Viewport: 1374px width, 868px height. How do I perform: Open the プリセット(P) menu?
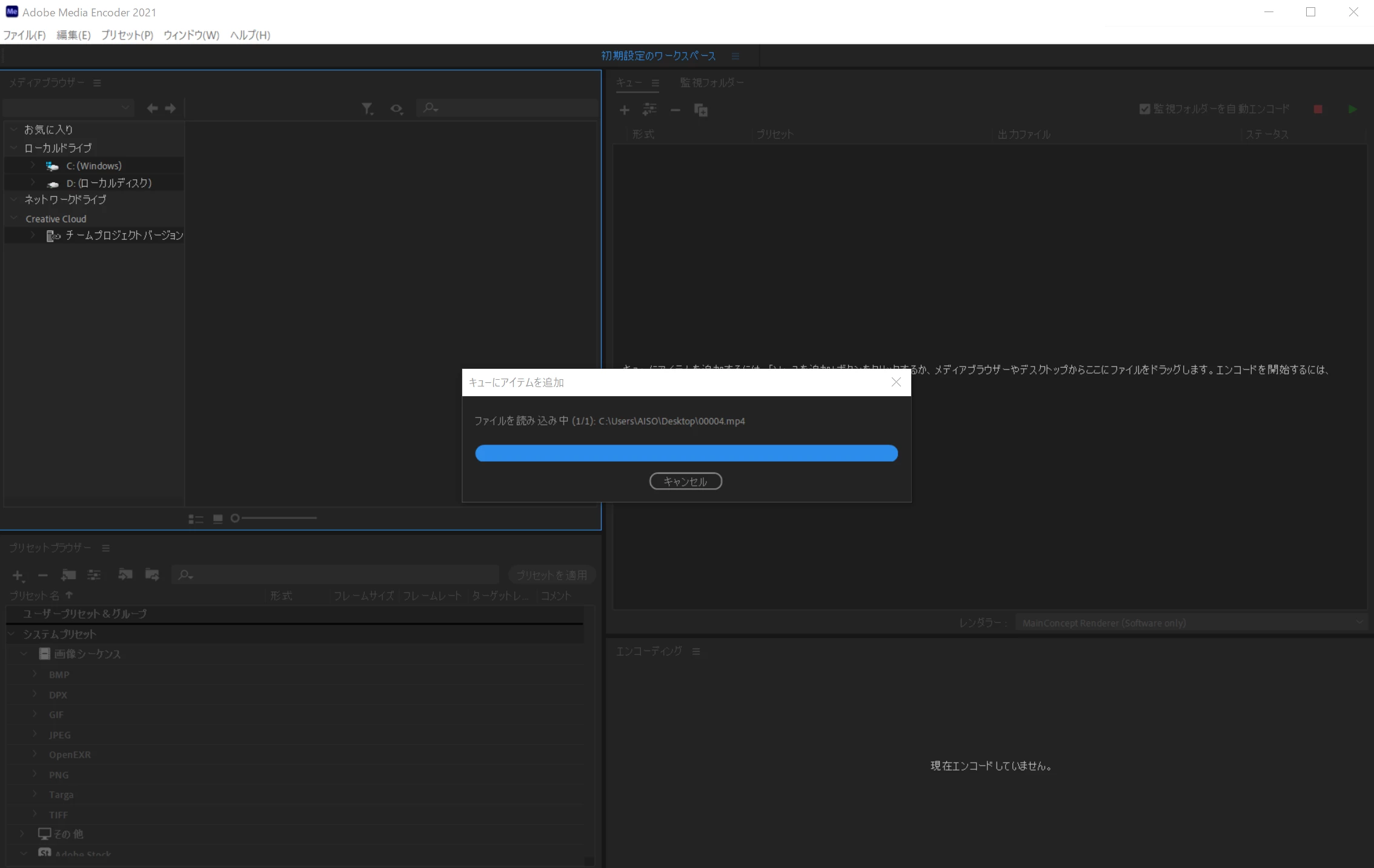[x=127, y=35]
